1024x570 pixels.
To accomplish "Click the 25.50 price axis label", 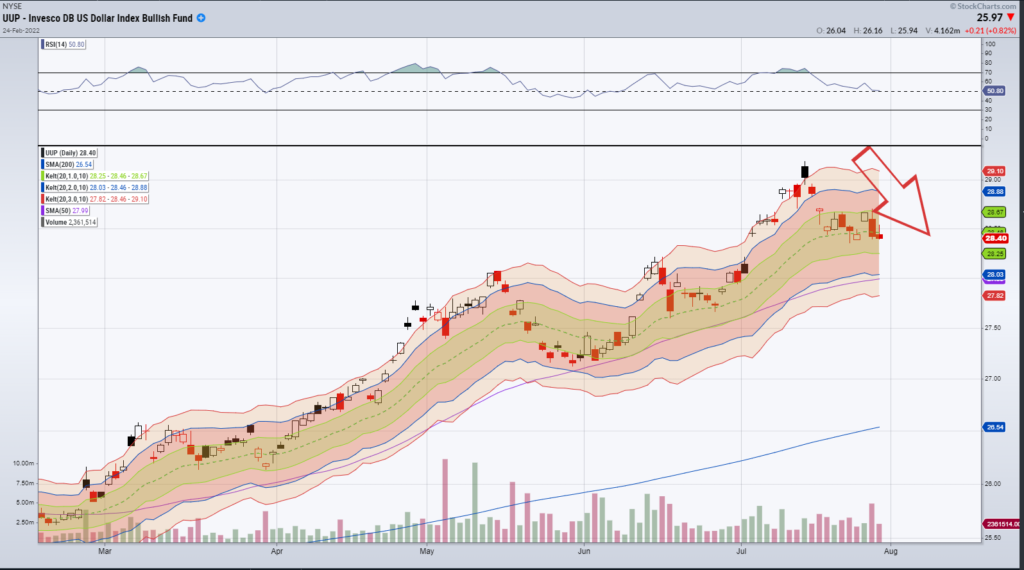I will tap(993, 538).
